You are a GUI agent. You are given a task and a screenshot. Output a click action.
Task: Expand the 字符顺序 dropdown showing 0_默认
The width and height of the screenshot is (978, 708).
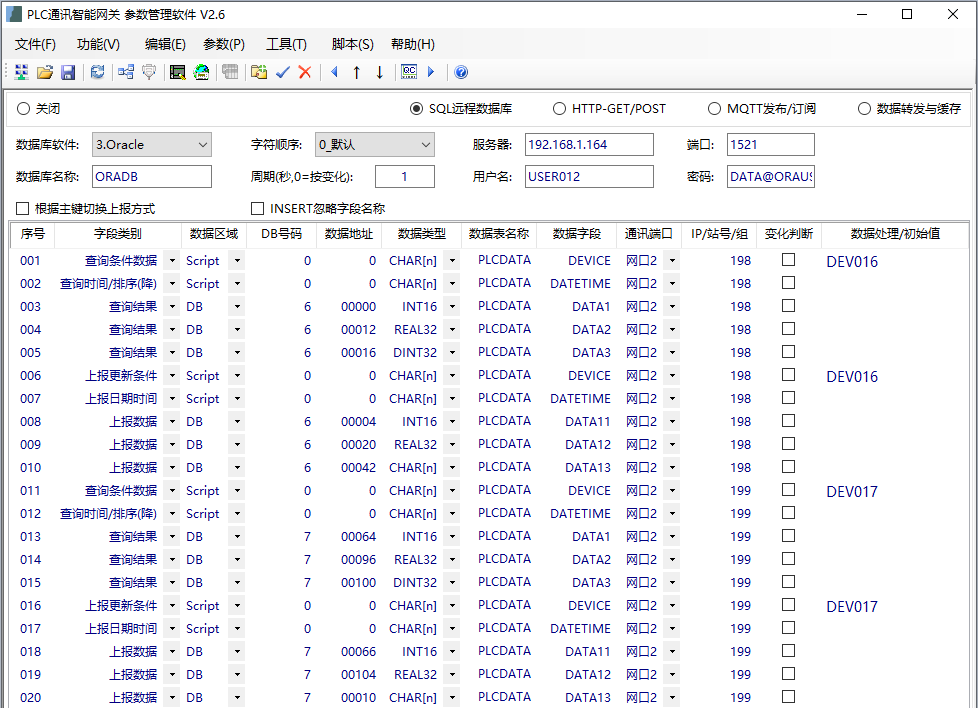(x=374, y=145)
